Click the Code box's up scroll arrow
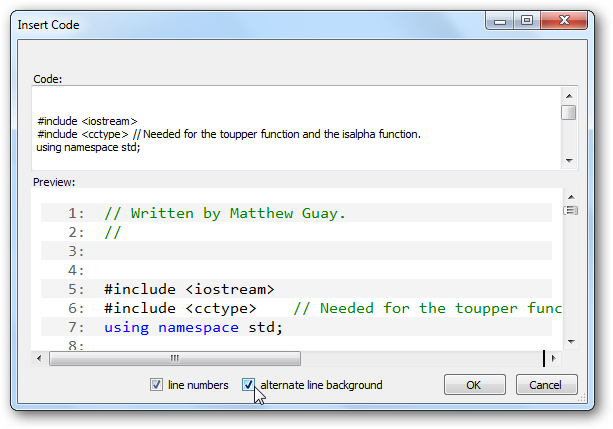 pyautogui.click(x=569, y=96)
